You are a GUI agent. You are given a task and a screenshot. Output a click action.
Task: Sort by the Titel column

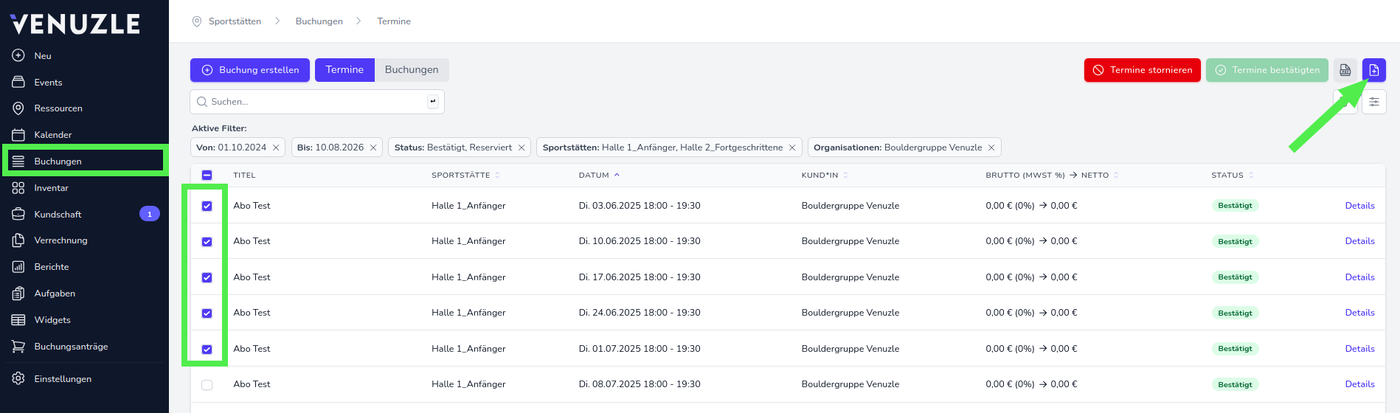[244, 175]
